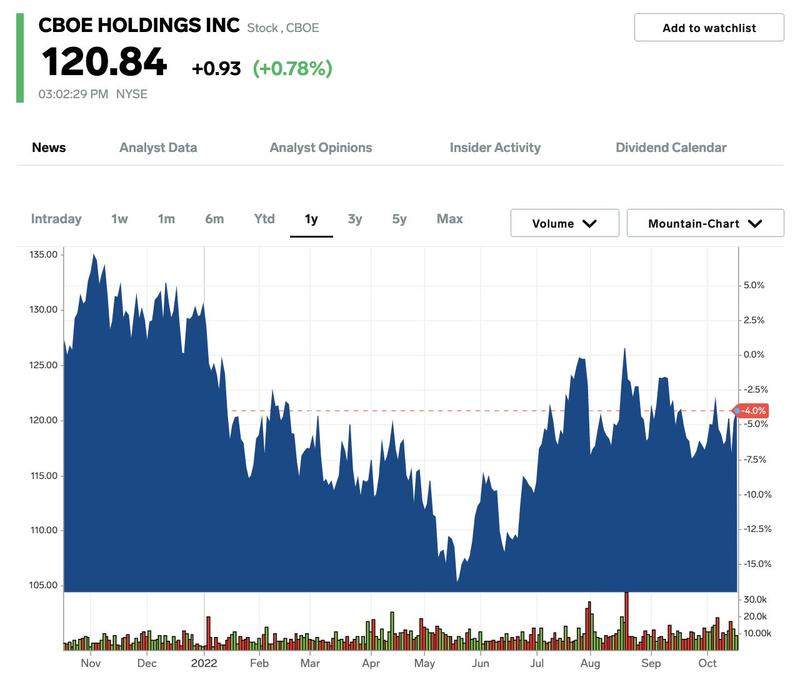Select the Intraday time range
The width and height of the screenshot is (800, 684).
point(56,219)
